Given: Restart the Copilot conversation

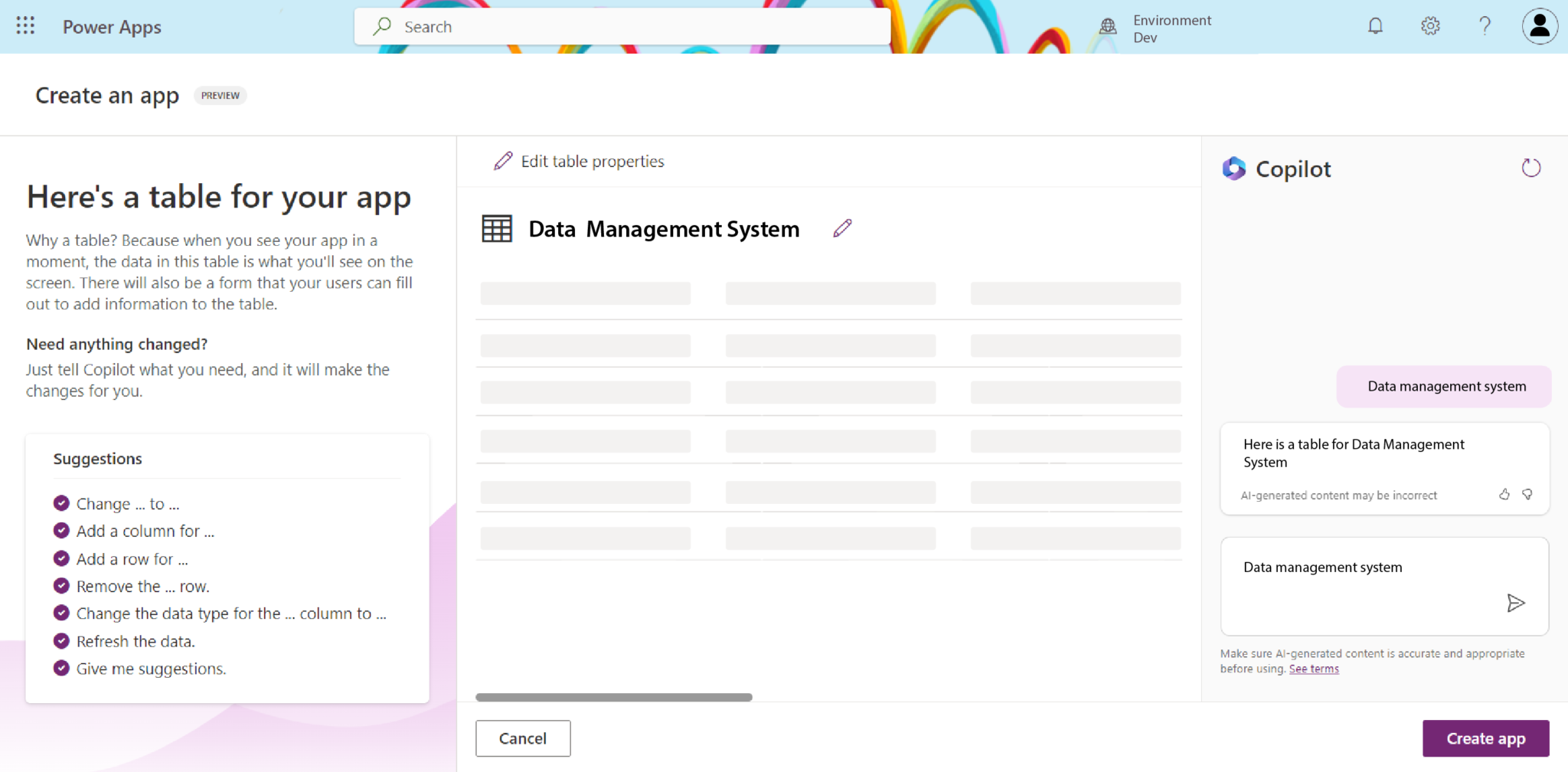Looking at the screenshot, I should tap(1531, 168).
